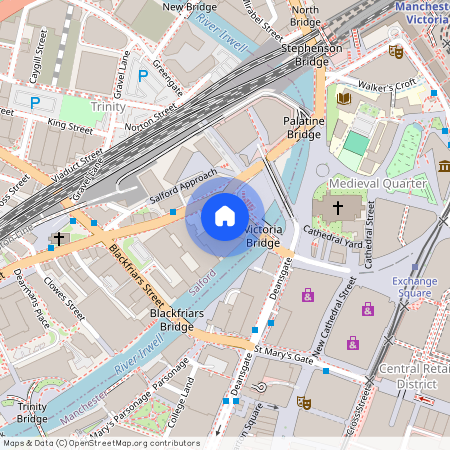Click the blue home location marker
This screenshot has height=450, width=450.
pyautogui.click(x=225, y=217)
